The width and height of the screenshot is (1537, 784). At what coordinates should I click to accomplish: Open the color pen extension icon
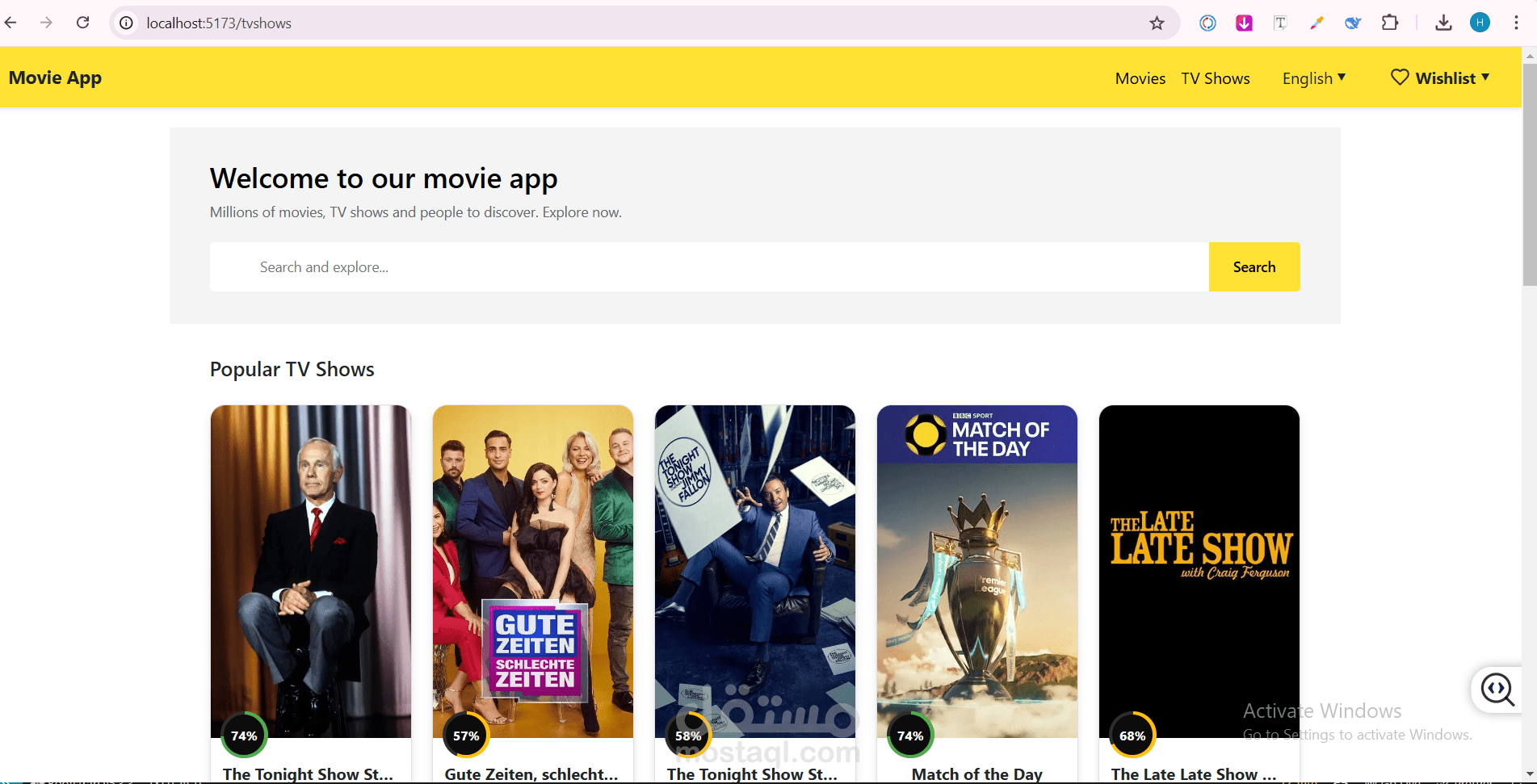click(x=1317, y=23)
